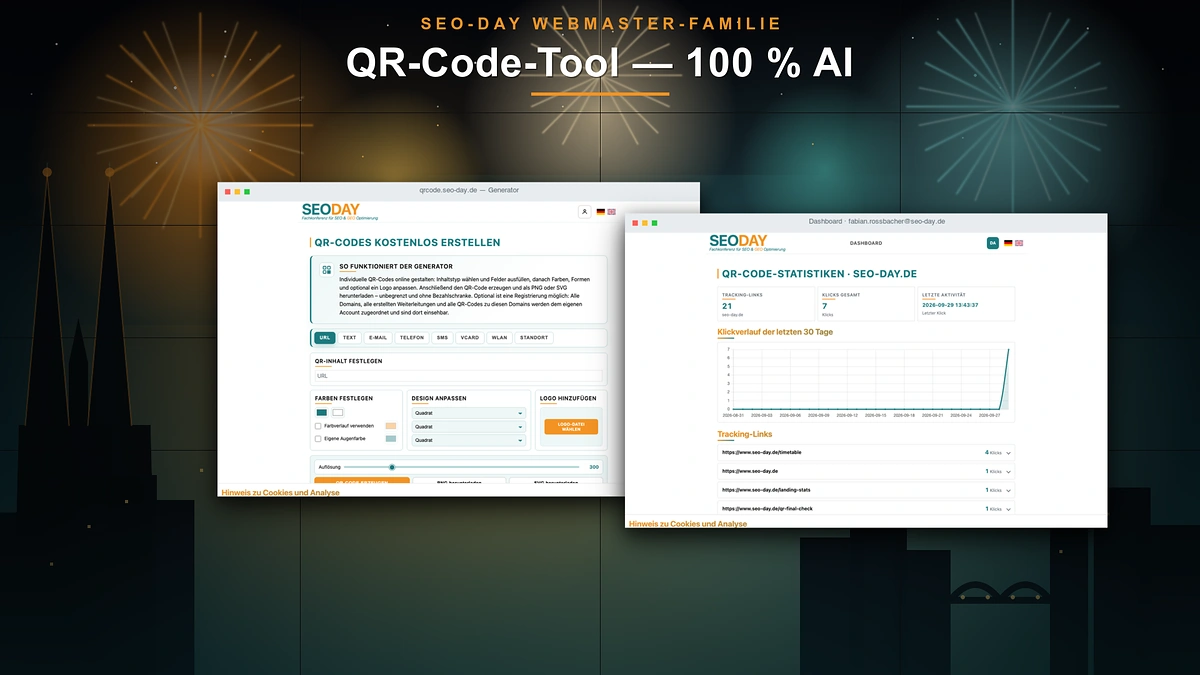Switch Generator window to English flag
Screen dimensions: 1200x675
tap(611, 212)
